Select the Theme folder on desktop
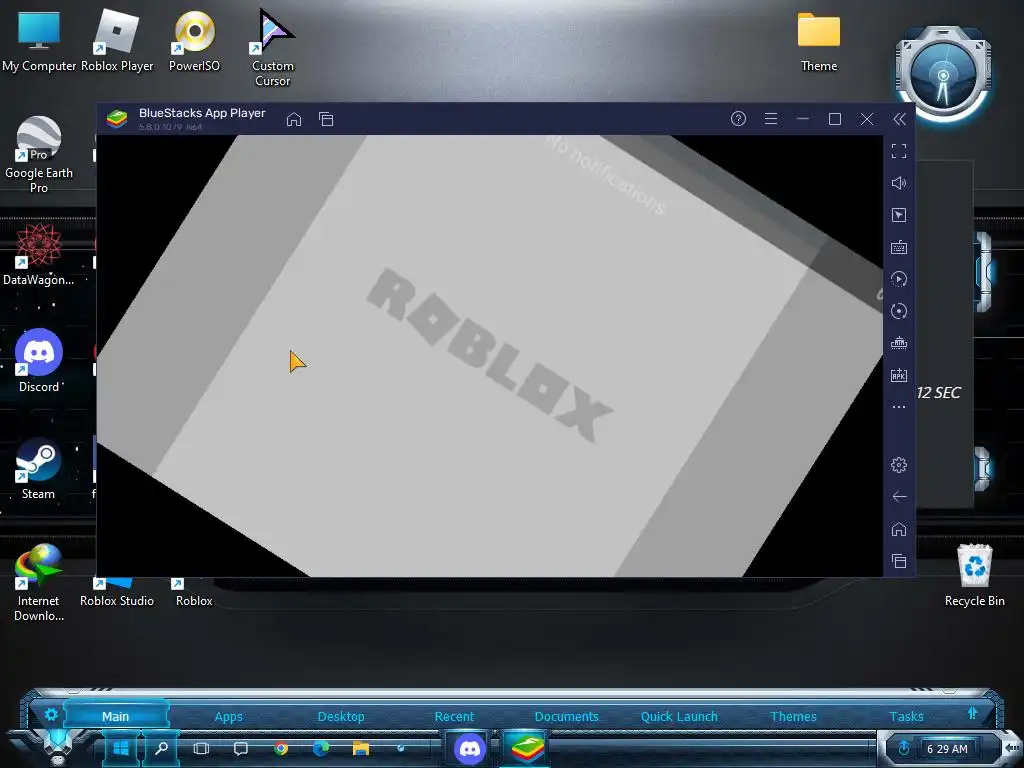The height and width of the screenshot is (768, 1024). pos(819,42)
